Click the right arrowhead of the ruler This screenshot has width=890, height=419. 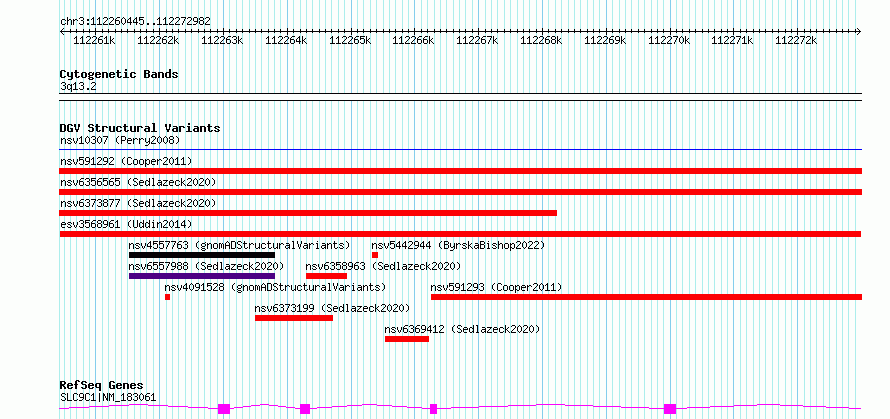click(x=859, y=31)
